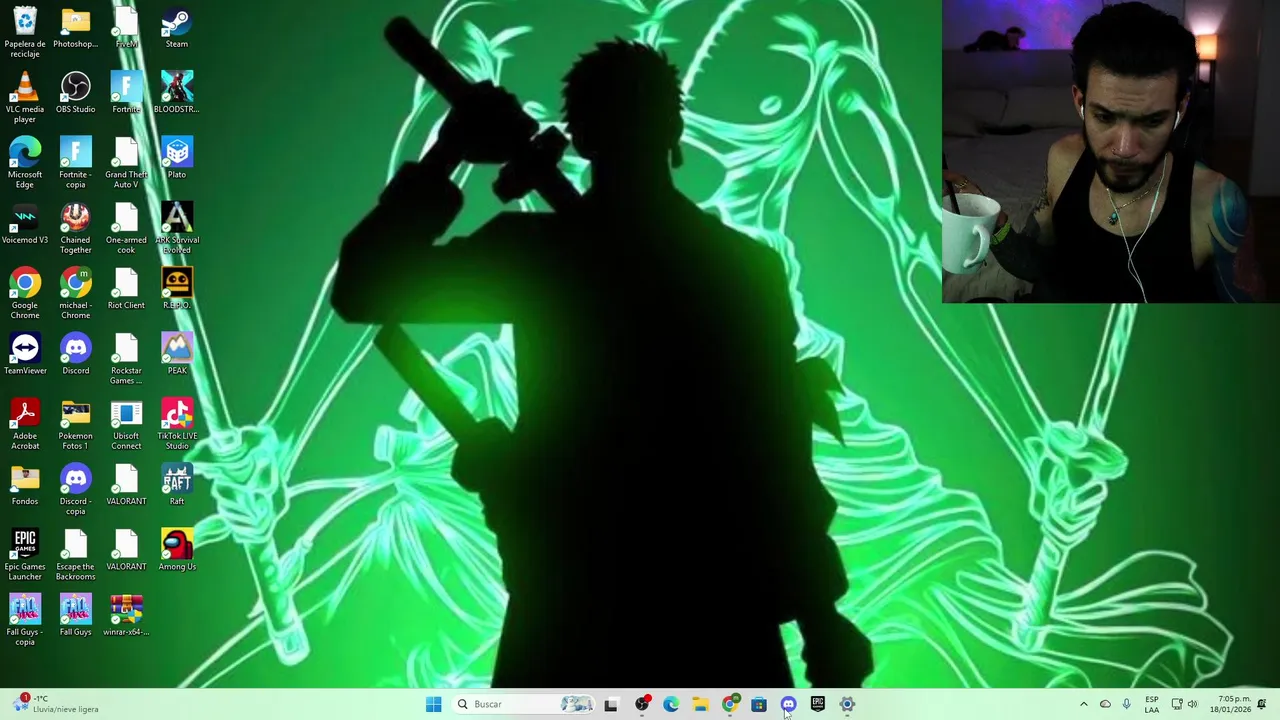This screenshot has height=720, width=1280.
Task: Select the winrar-x64 installer icon
Action: 126,616
